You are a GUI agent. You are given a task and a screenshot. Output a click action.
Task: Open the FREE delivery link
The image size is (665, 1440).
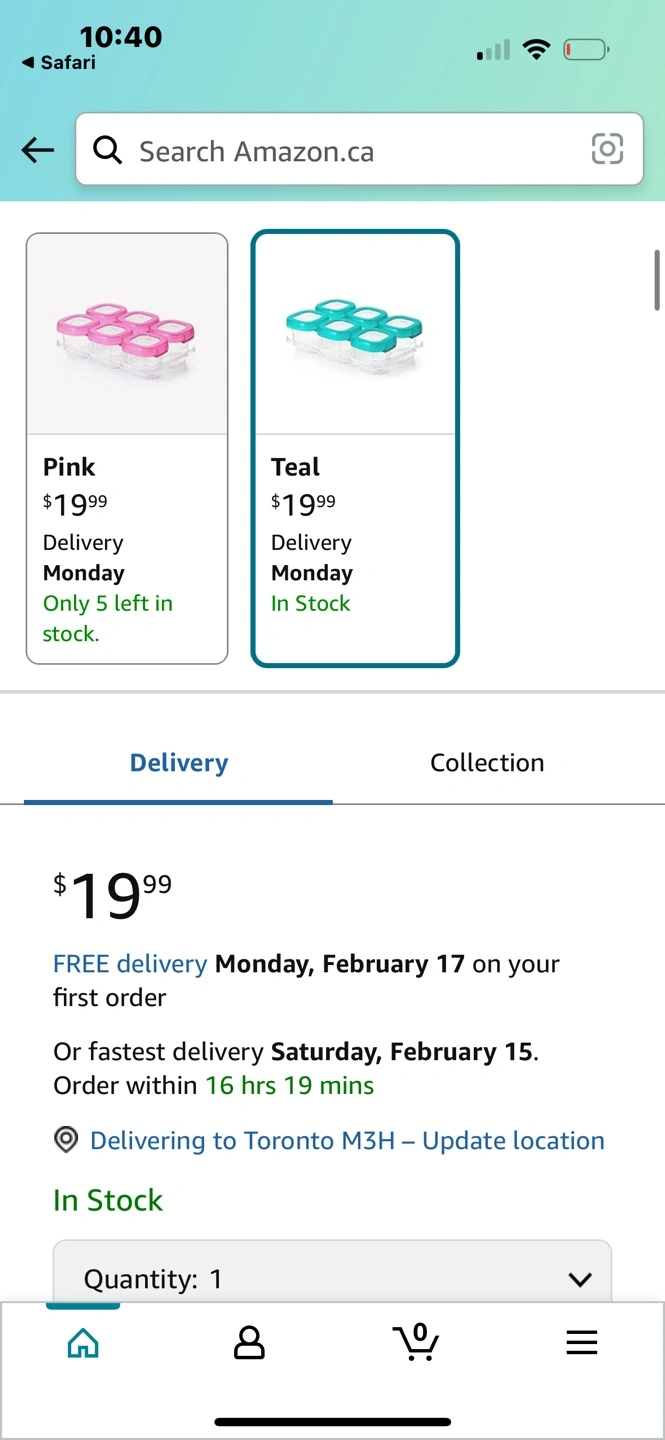(130, 964)
